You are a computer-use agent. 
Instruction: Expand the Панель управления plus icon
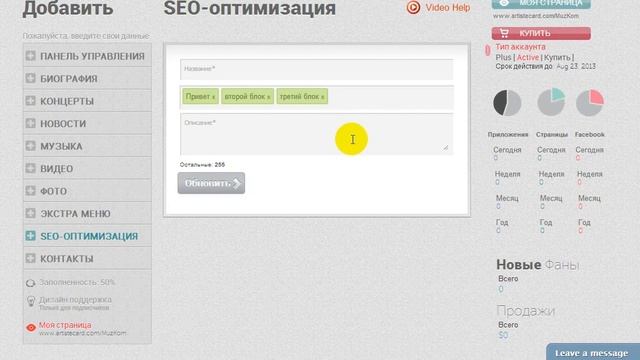coord(31,56)
